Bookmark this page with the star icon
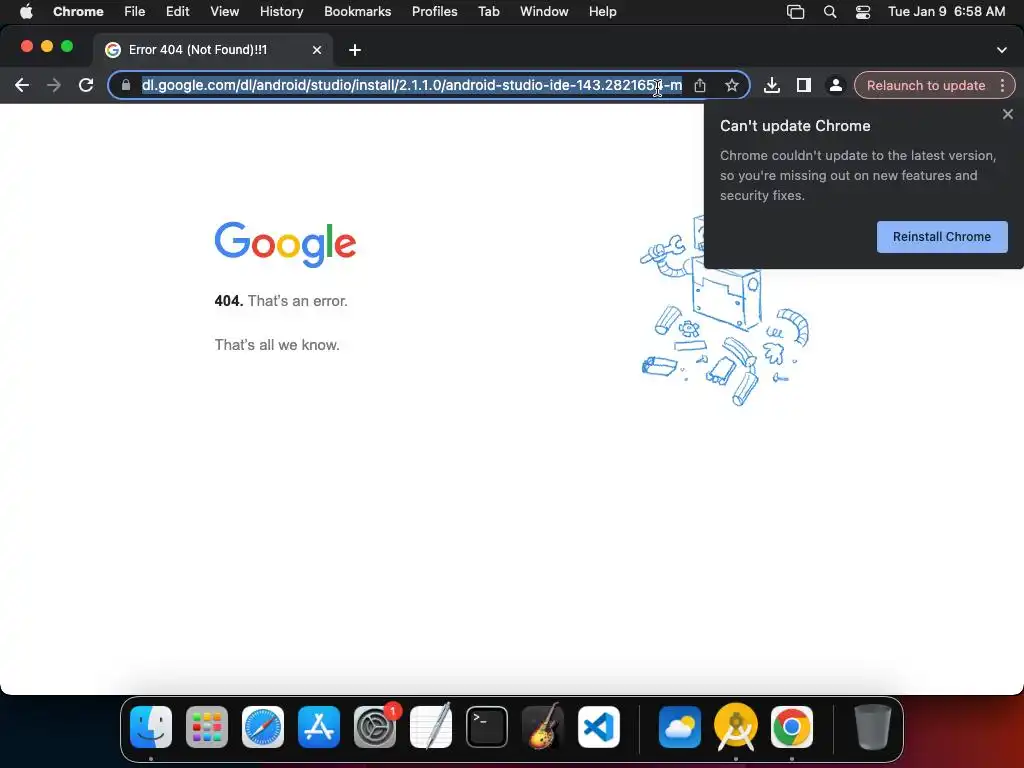The width and height of the screenshot is (1024, 768). coord(731,85)
